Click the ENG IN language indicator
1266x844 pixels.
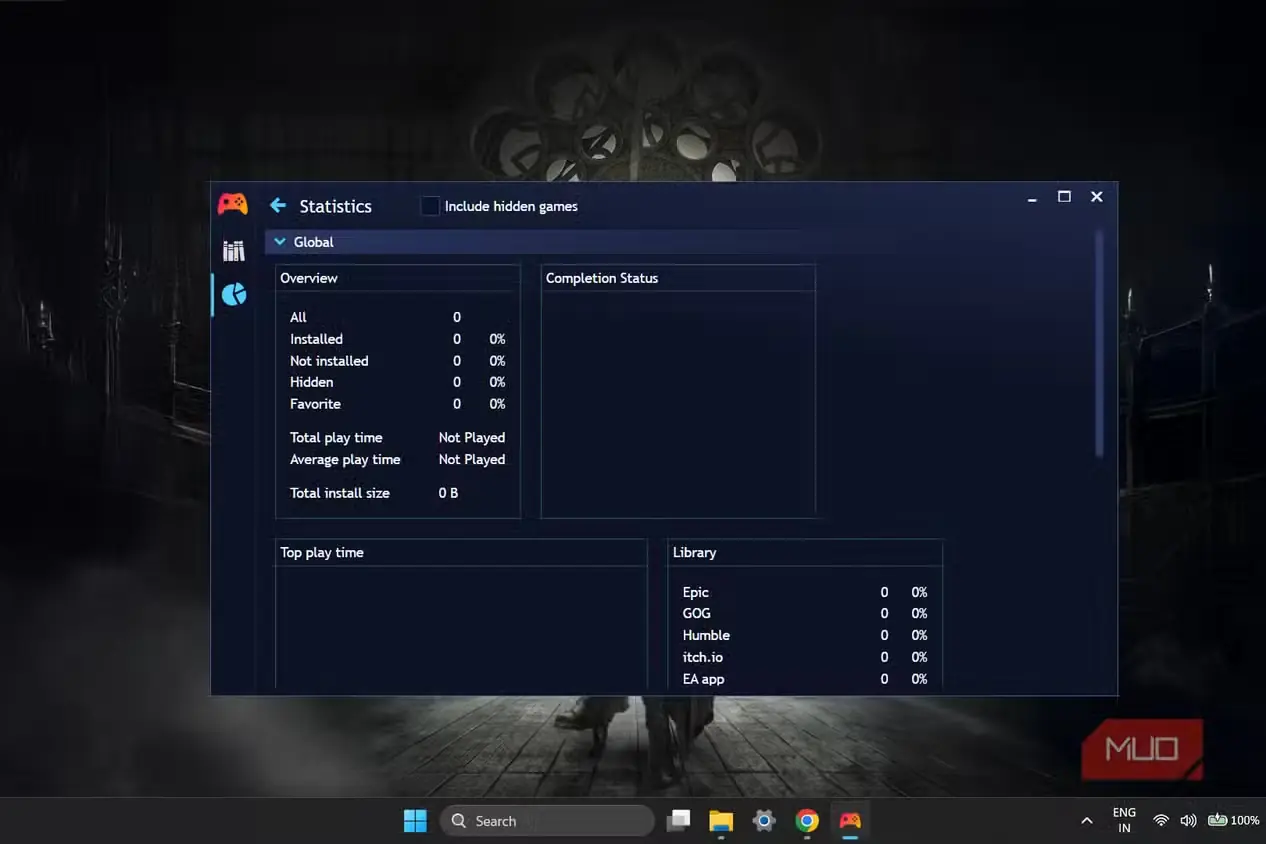click(1124, 821)
